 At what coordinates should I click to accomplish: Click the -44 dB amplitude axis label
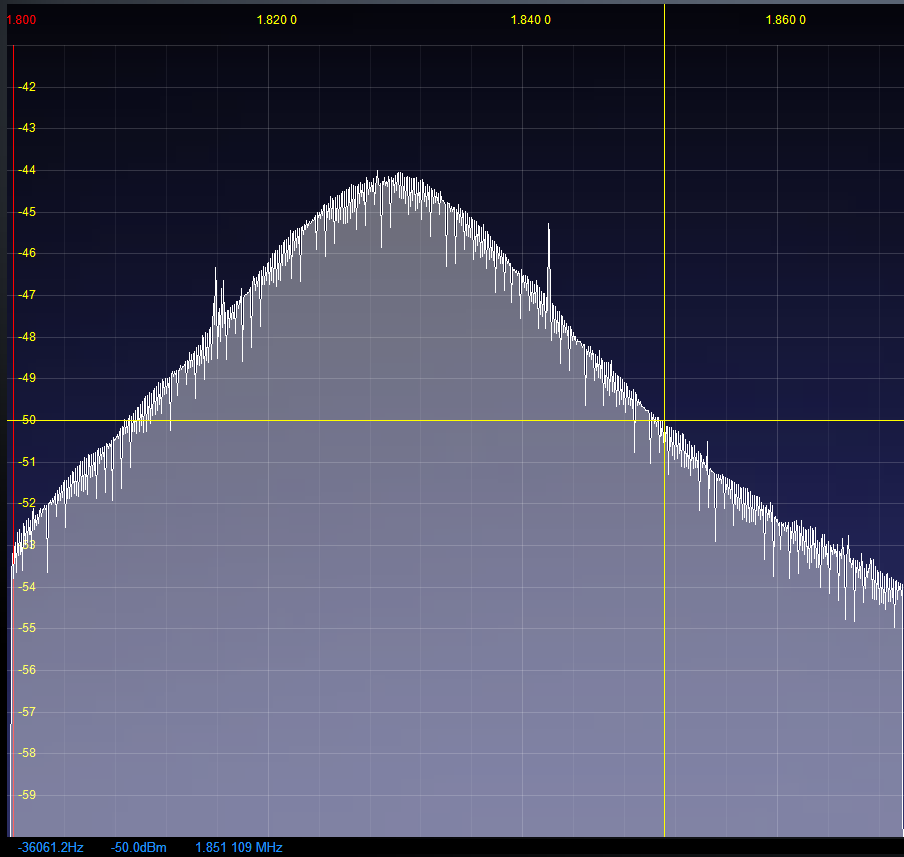[27, 170]
